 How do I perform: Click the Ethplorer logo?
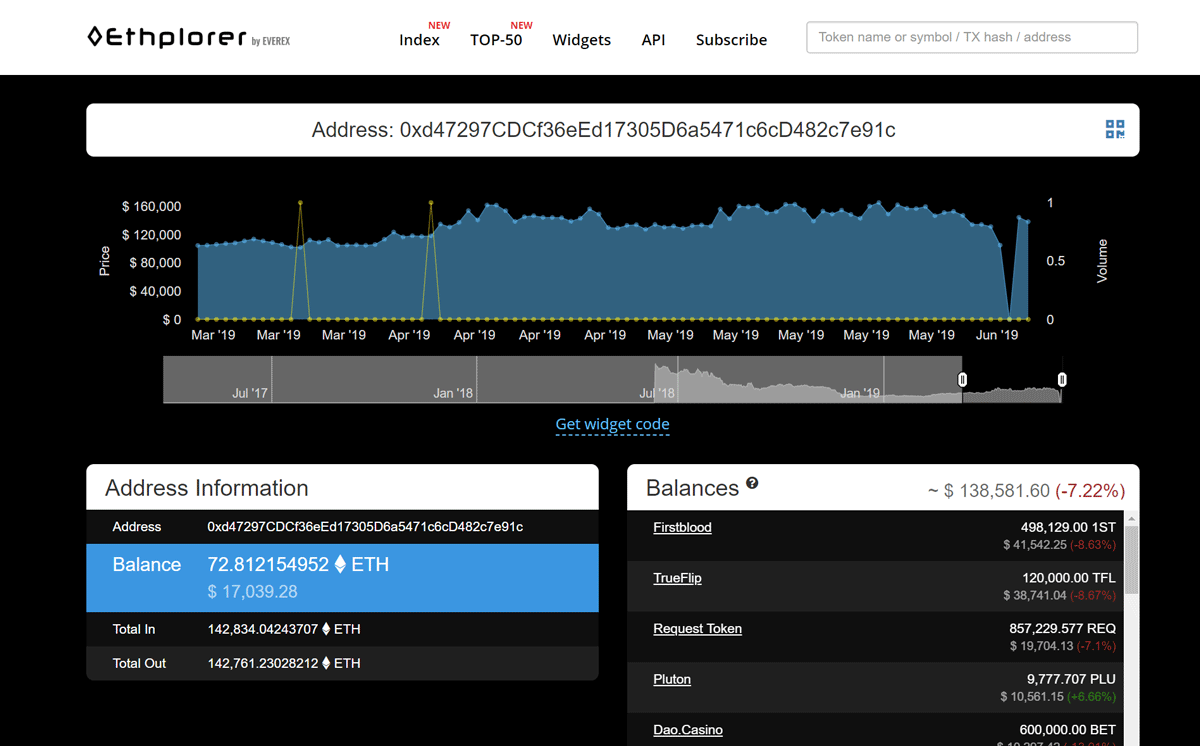pyautogui.click(x=167, y=37)
